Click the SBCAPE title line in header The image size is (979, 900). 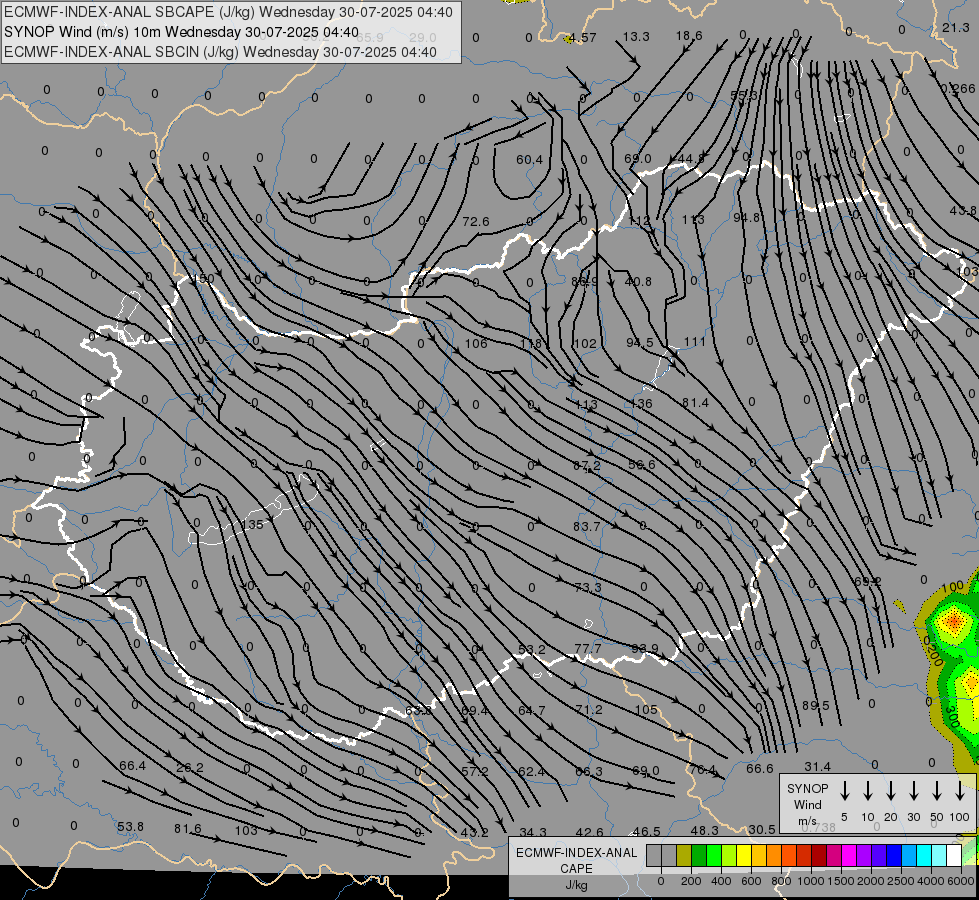click(229, 12)
